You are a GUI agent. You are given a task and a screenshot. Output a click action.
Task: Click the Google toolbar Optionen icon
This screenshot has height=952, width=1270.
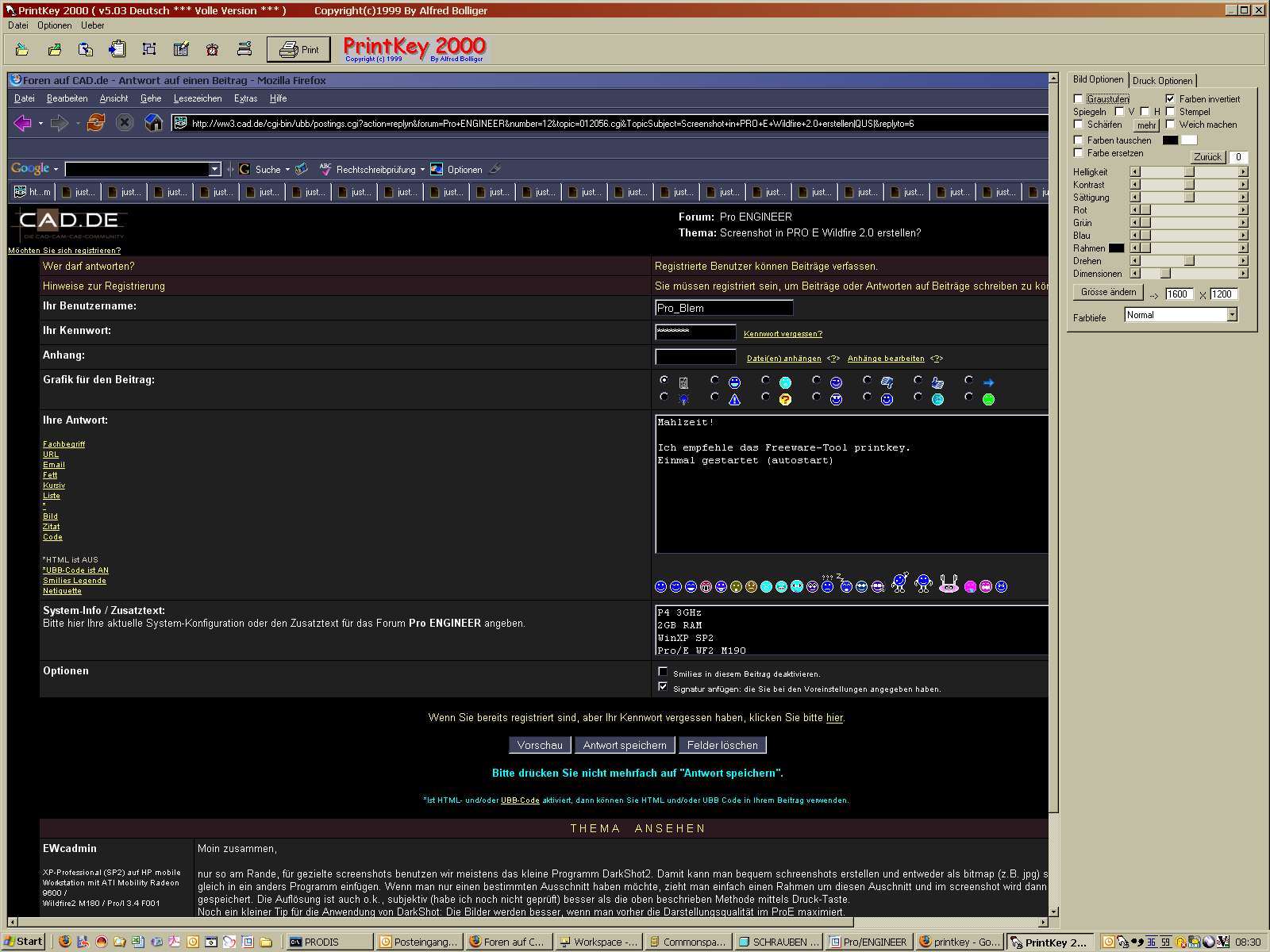437,169
